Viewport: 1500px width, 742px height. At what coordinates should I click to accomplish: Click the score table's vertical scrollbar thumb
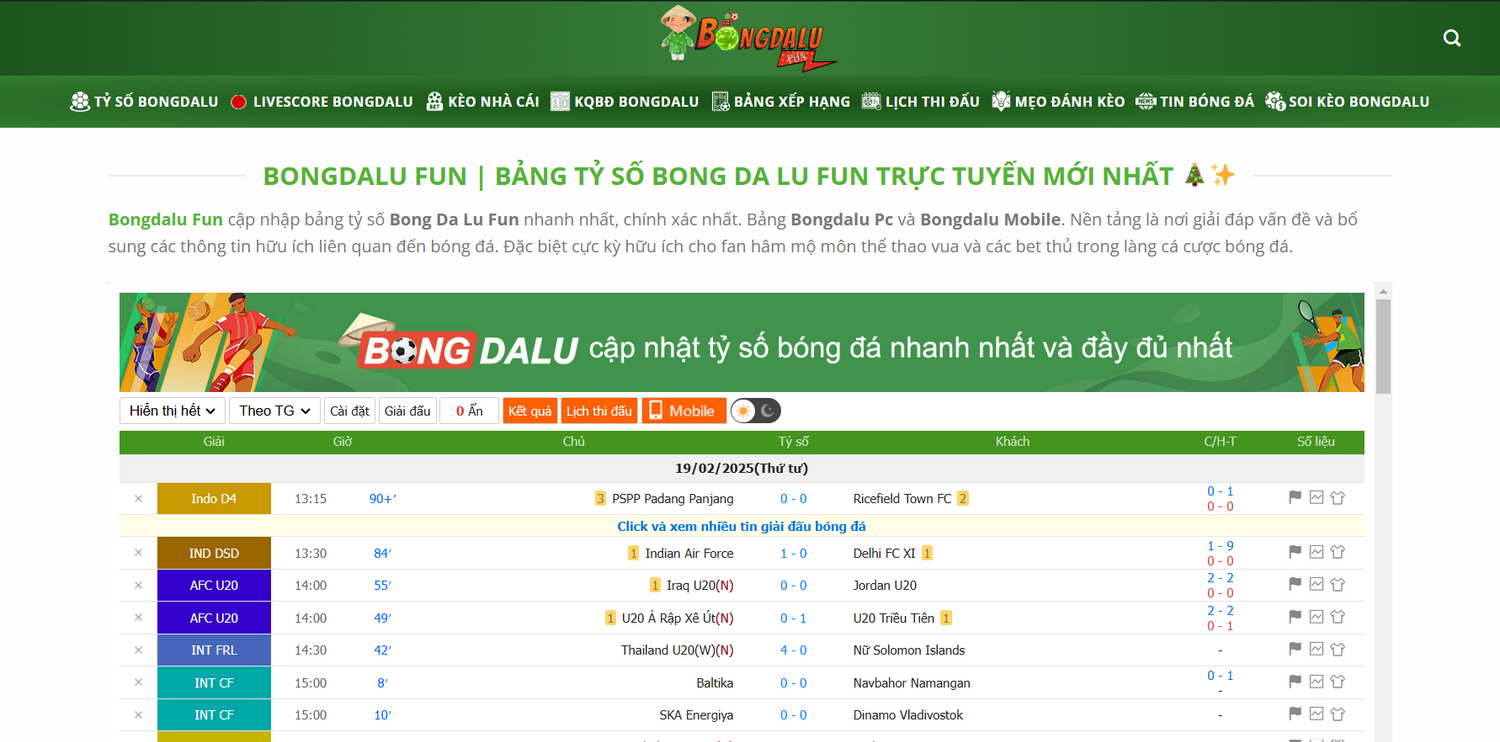[1383, 346]
